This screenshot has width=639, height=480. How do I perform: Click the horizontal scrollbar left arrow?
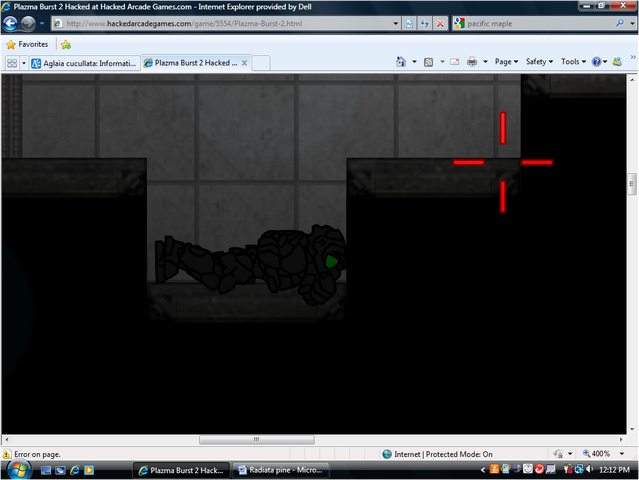pyautogui.click(x=7, y=440)
